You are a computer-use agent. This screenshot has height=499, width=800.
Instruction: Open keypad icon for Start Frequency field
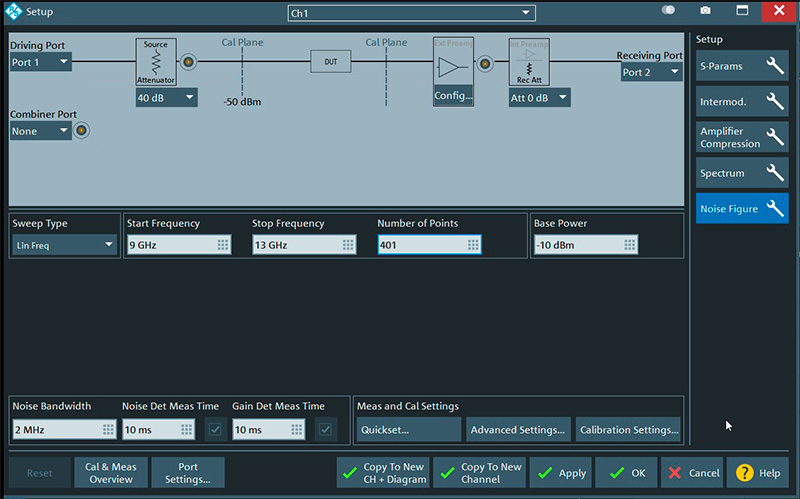pyautogui.click(x=223, y=245)
